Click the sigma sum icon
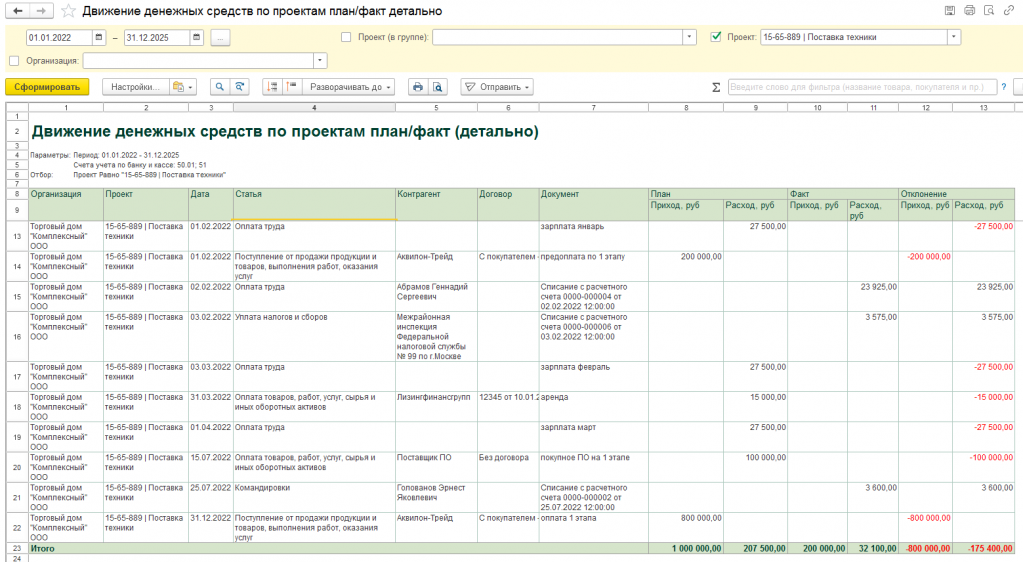This screenshot has height=562, width=1023. (716, 87)
